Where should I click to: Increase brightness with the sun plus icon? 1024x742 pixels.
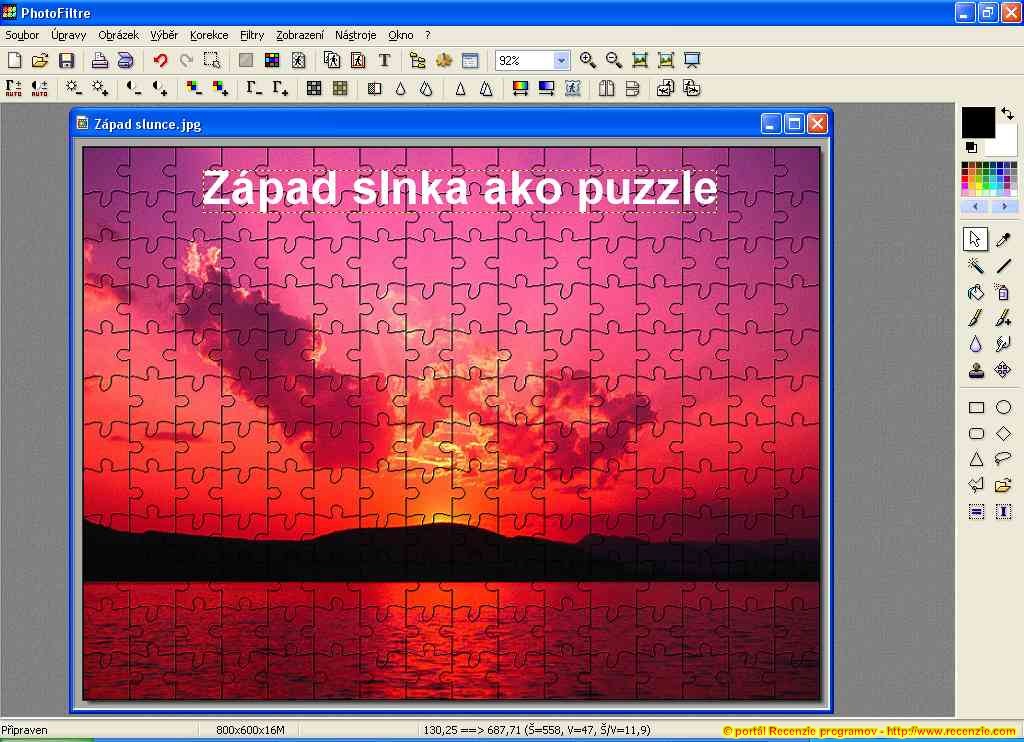click(100, 88)
